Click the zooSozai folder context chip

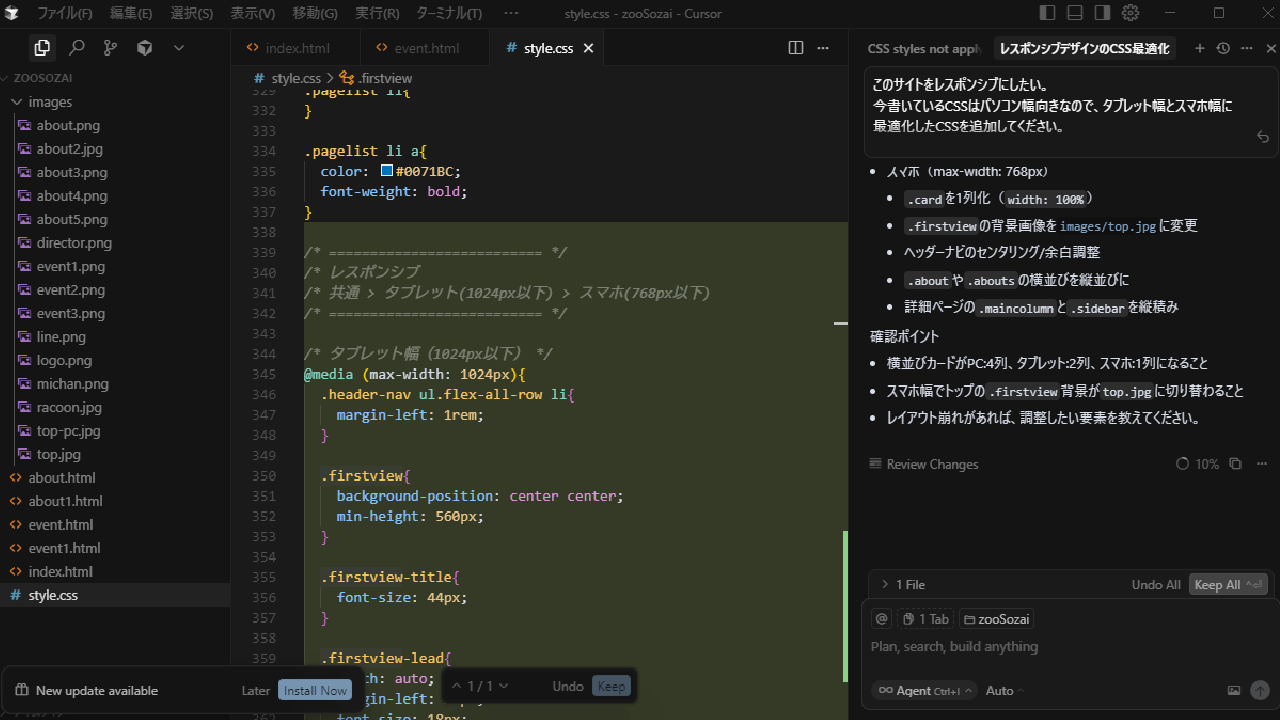point(996,619)
